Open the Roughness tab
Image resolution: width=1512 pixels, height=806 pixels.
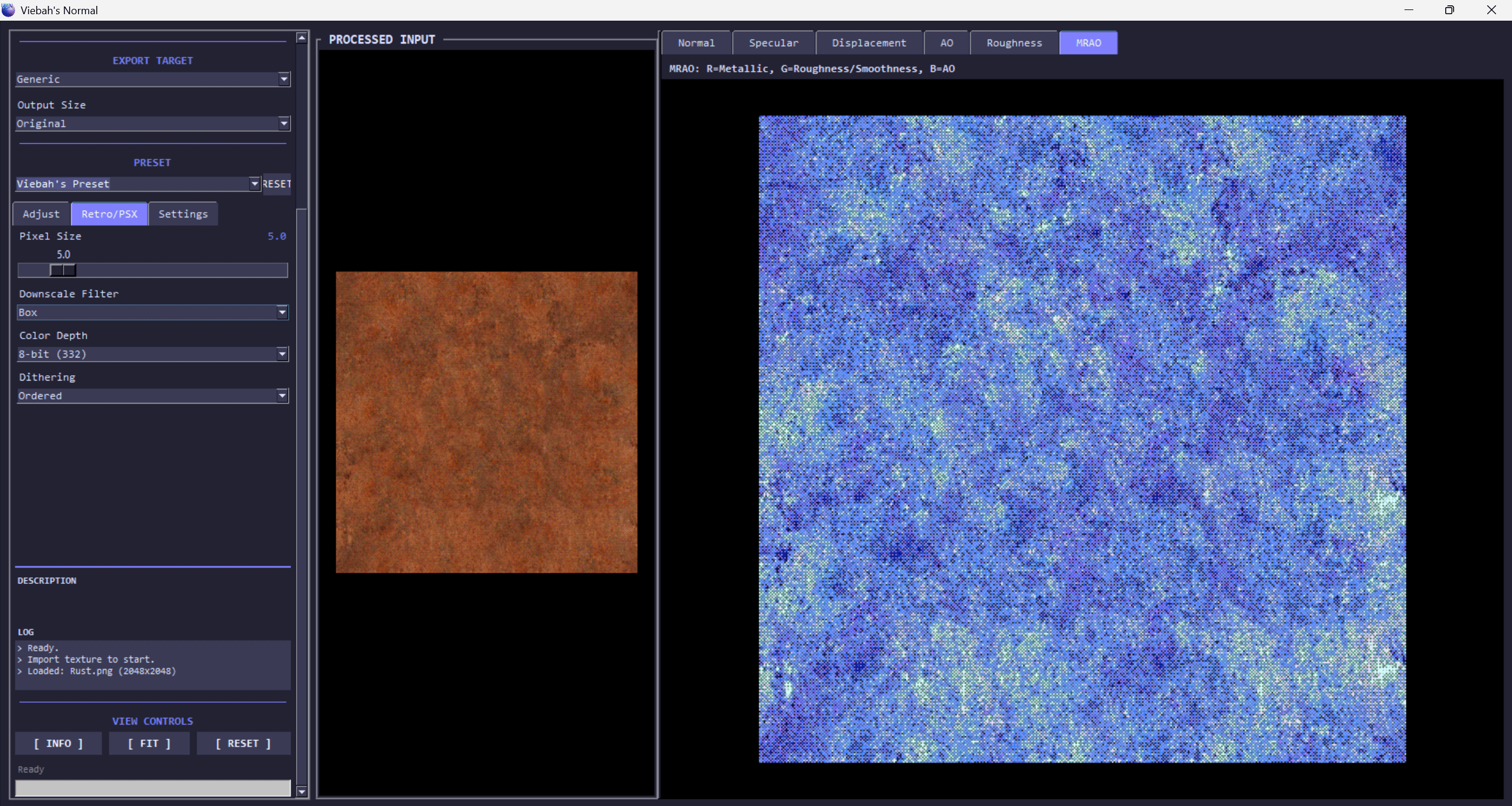[1014, 43]
